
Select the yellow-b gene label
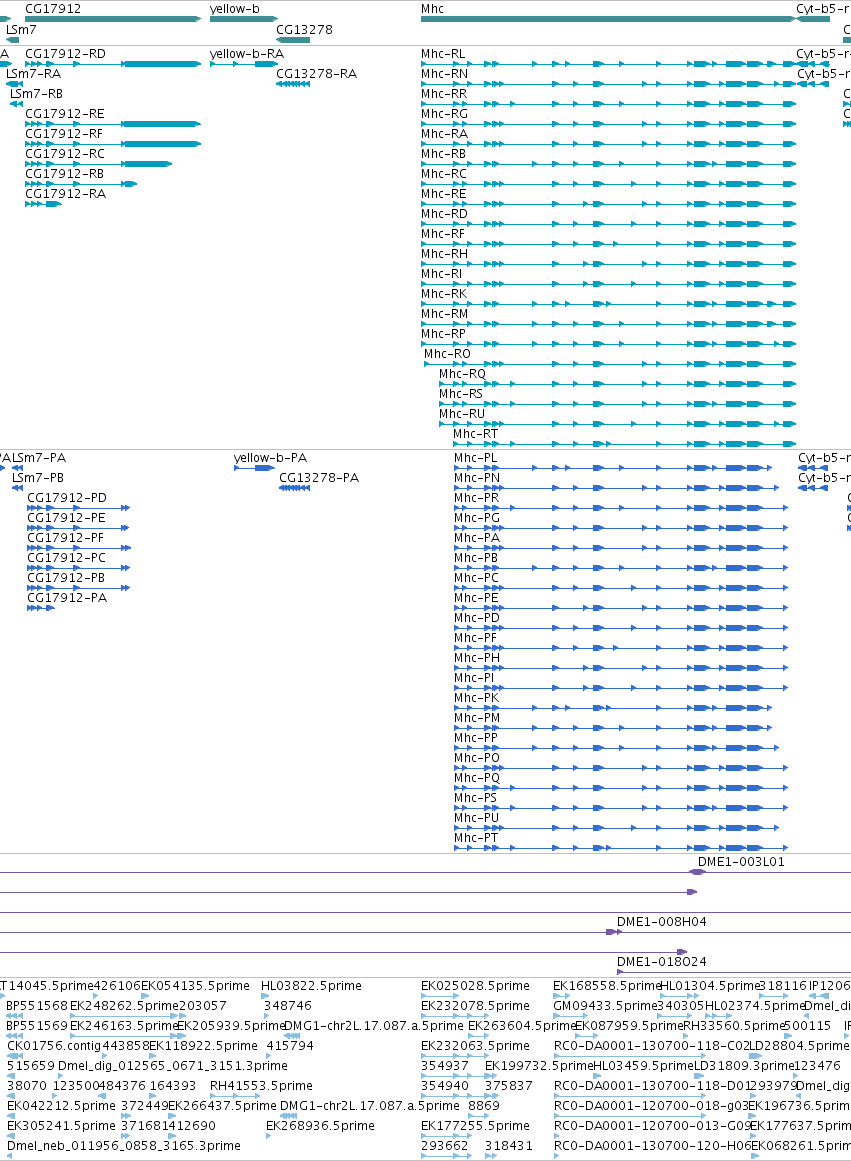[235, 9]
